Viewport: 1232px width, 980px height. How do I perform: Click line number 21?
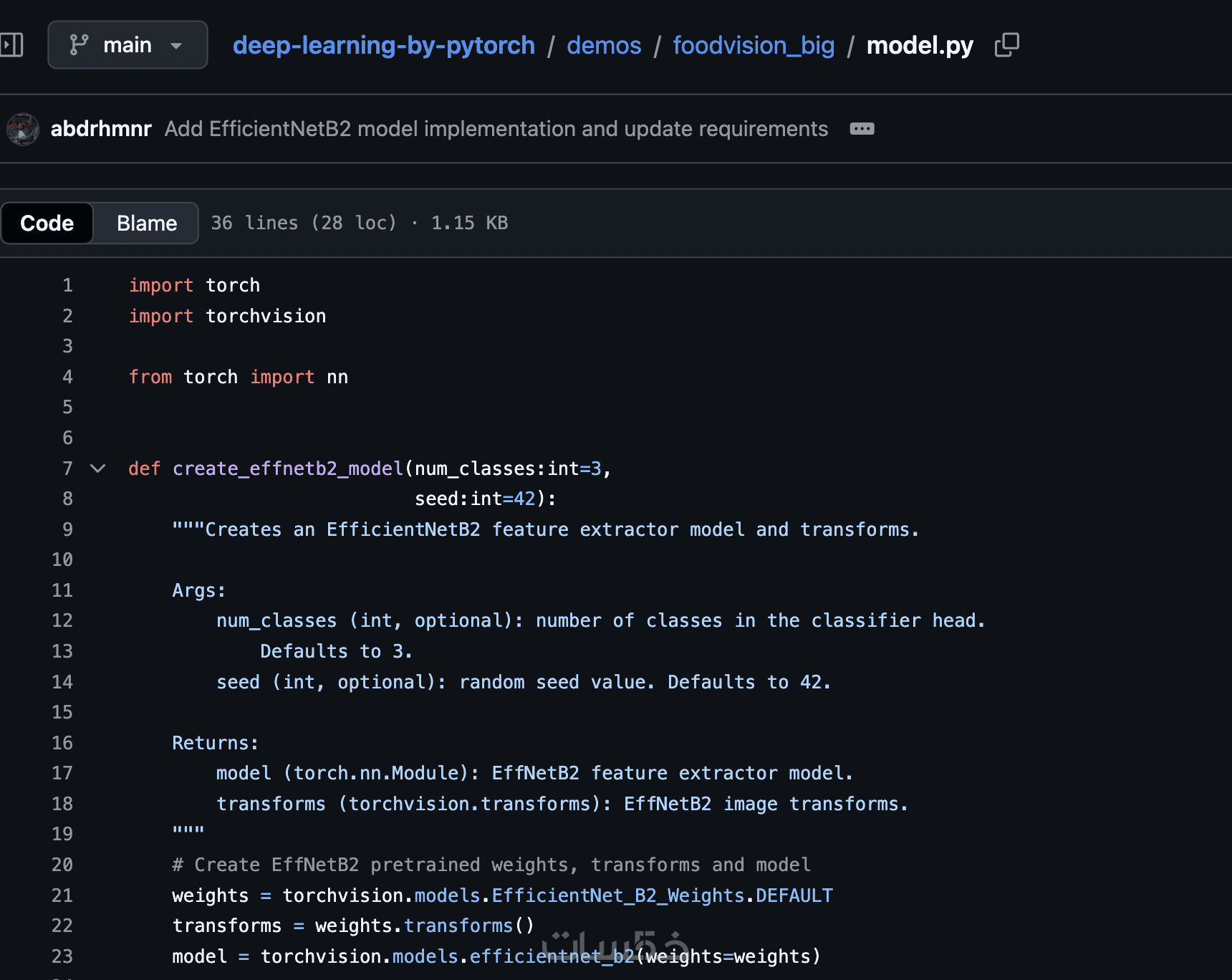point(62,895)
